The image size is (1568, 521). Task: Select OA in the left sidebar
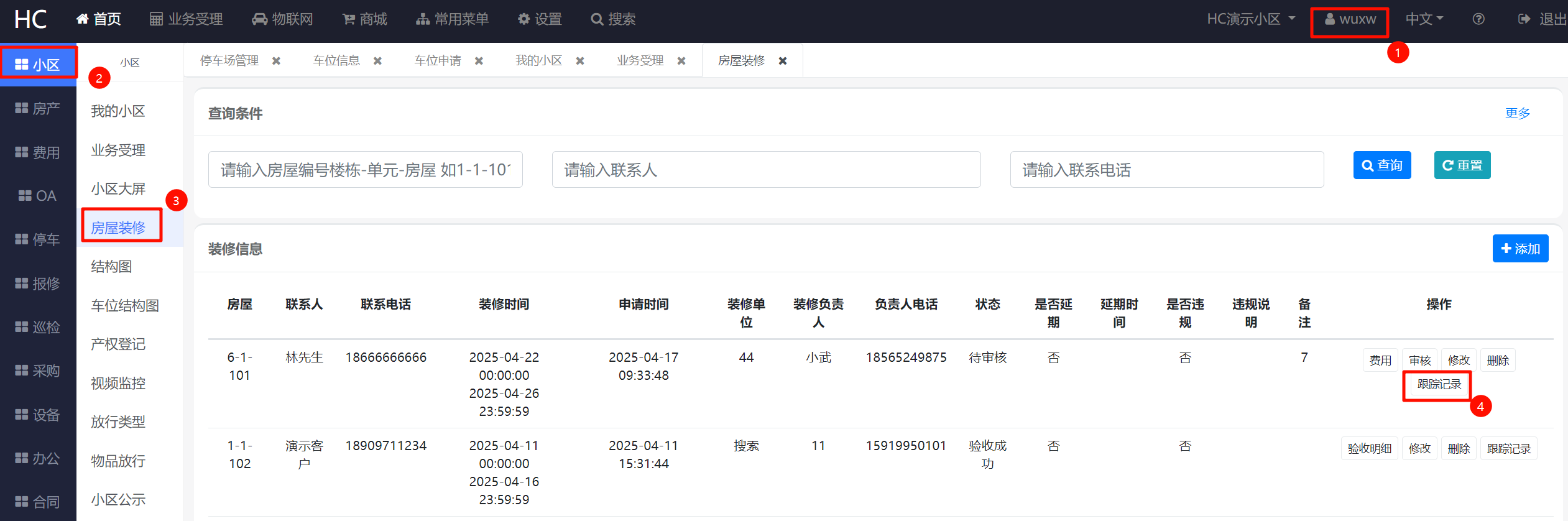(38, 196)
